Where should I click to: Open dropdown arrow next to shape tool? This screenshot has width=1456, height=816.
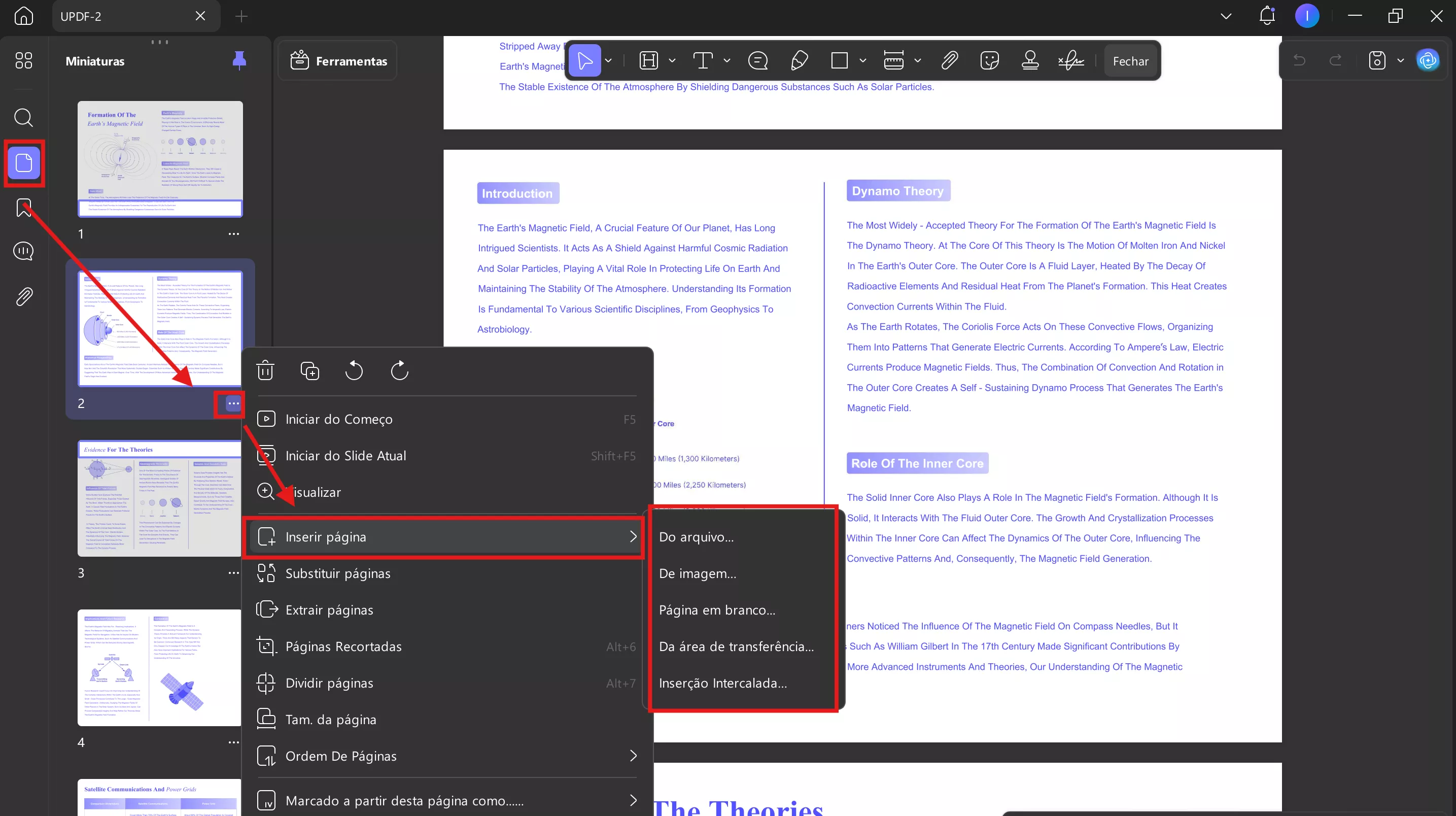(862, 60)
